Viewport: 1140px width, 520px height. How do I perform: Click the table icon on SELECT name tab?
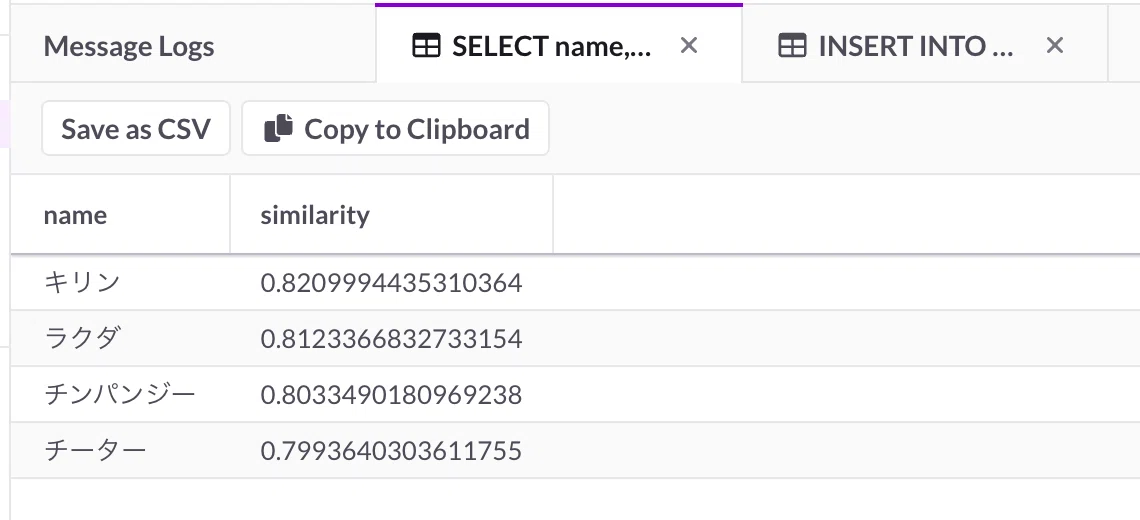426,46
